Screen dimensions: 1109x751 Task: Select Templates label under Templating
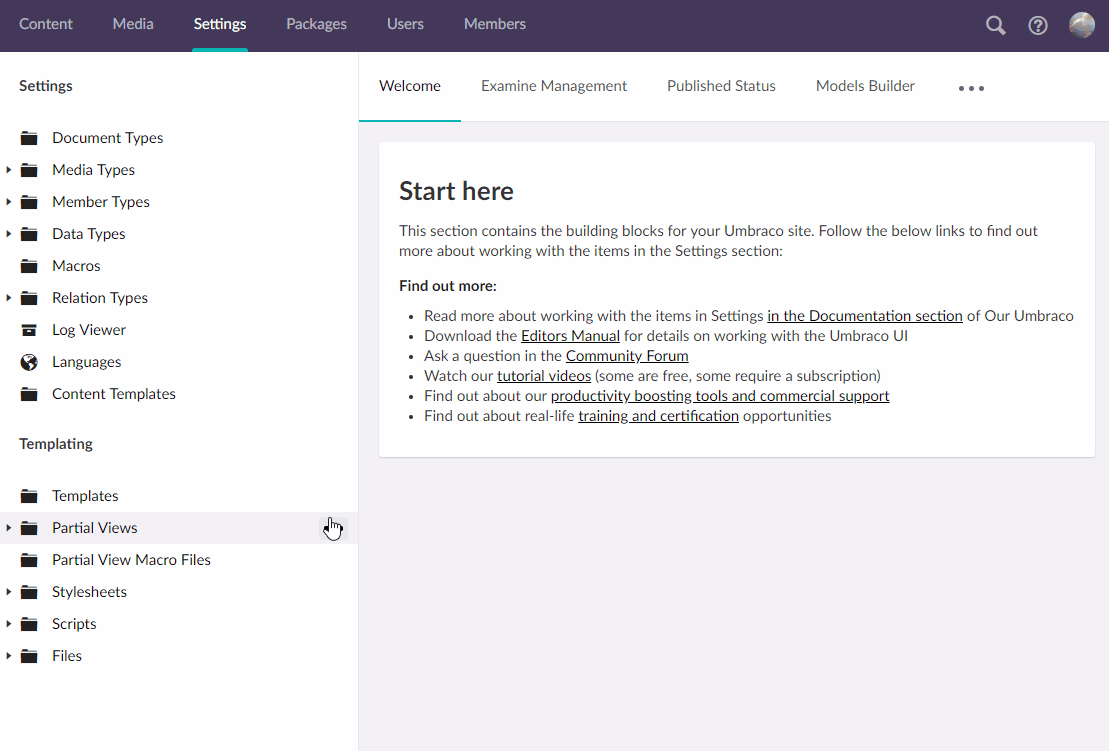[85, 496]
